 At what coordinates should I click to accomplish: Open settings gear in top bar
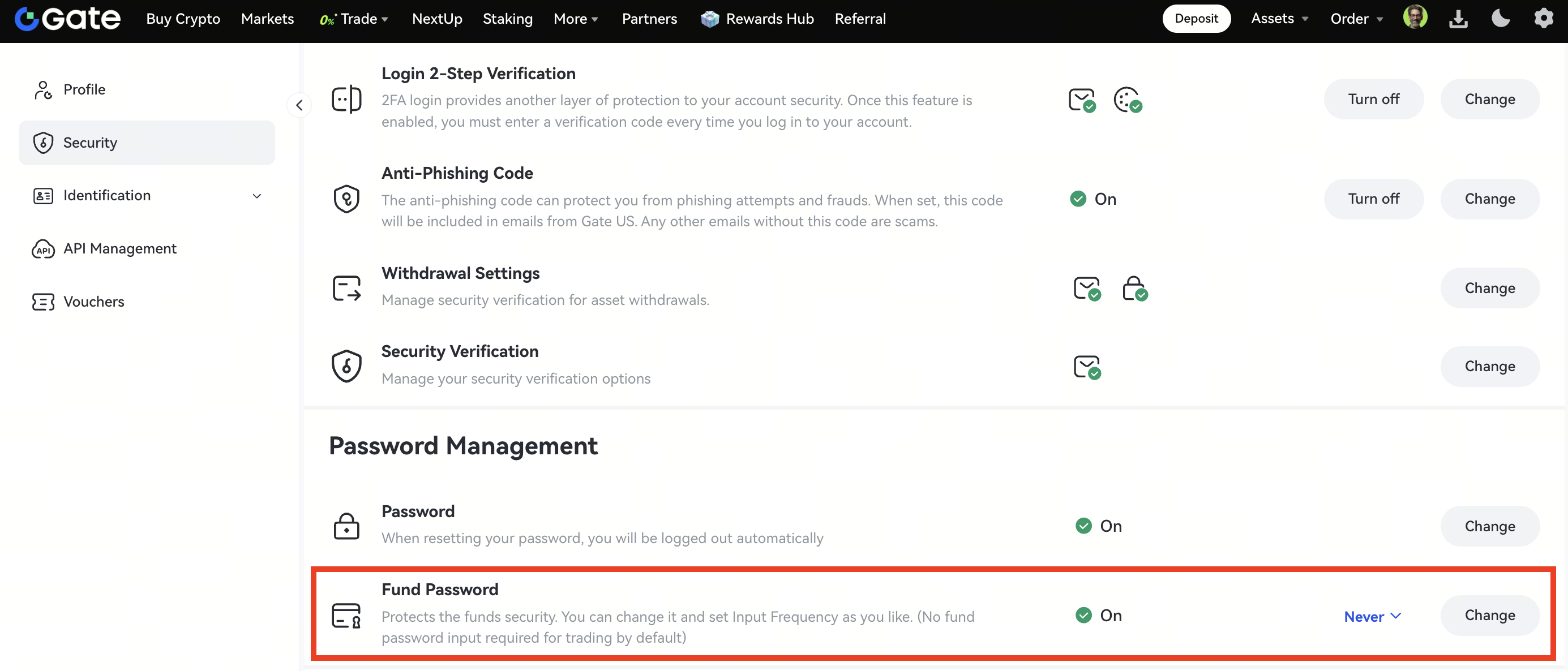[1543, 19]
